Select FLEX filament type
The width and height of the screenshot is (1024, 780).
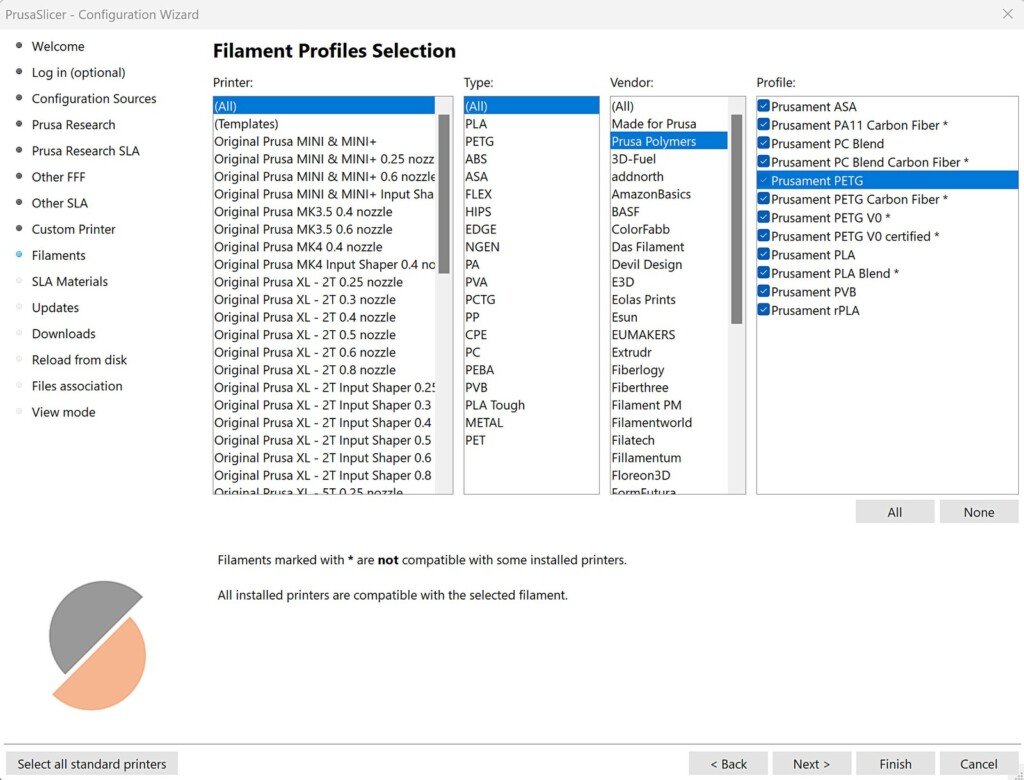[x=532, y=194]
